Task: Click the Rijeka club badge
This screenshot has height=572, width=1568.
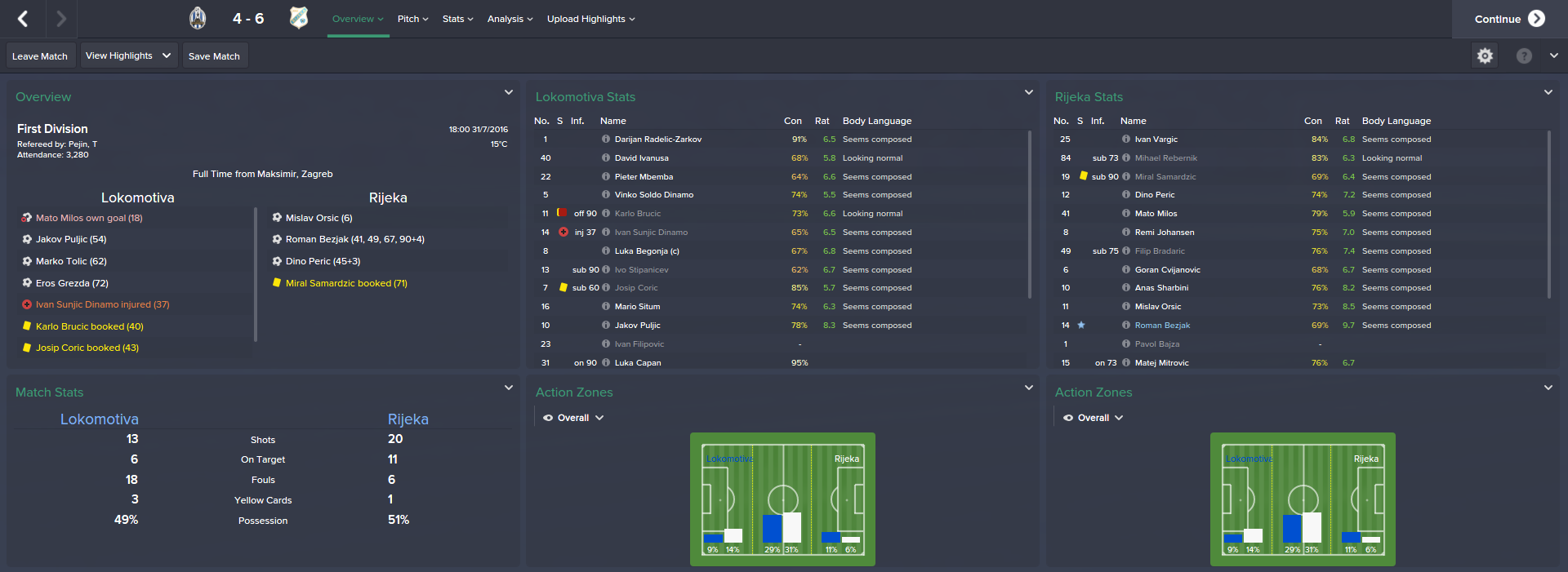Action: [299, 18]
